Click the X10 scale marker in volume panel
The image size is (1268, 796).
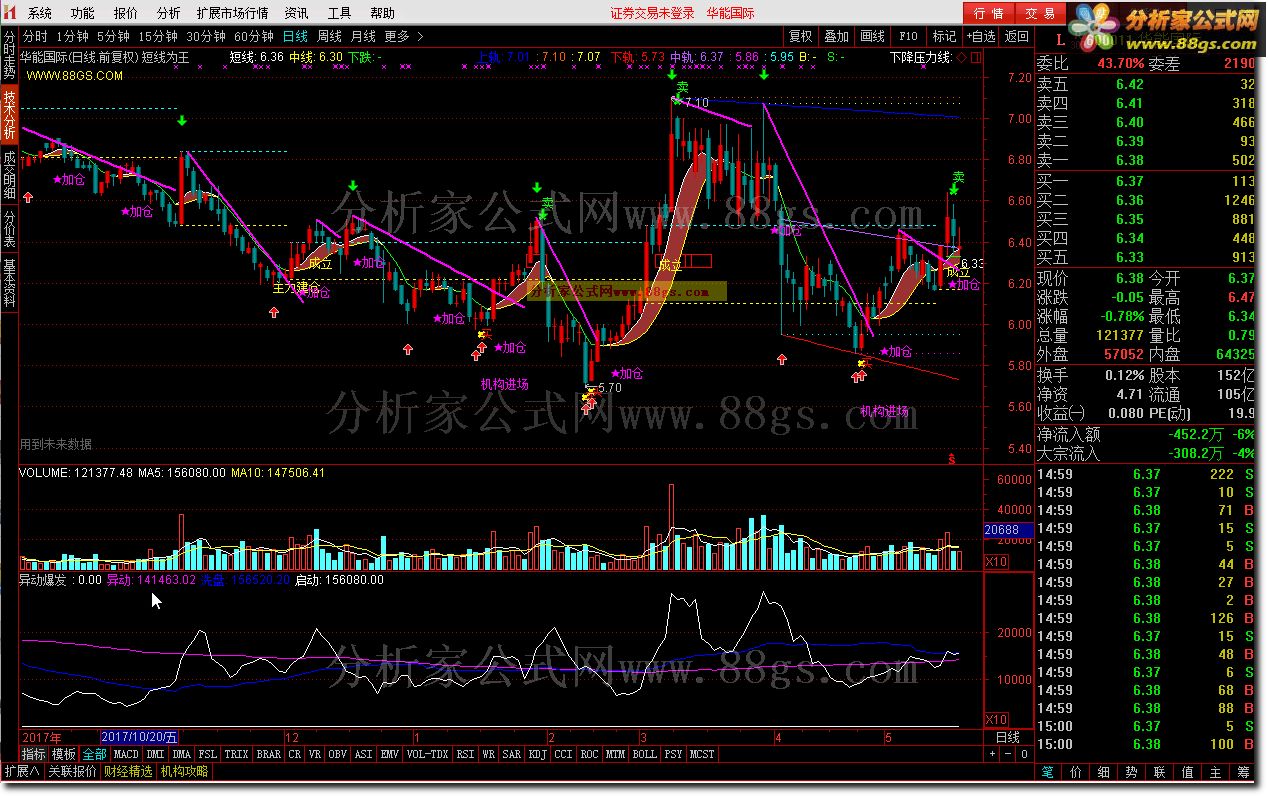pyautogui.click(x=996, y=562)
